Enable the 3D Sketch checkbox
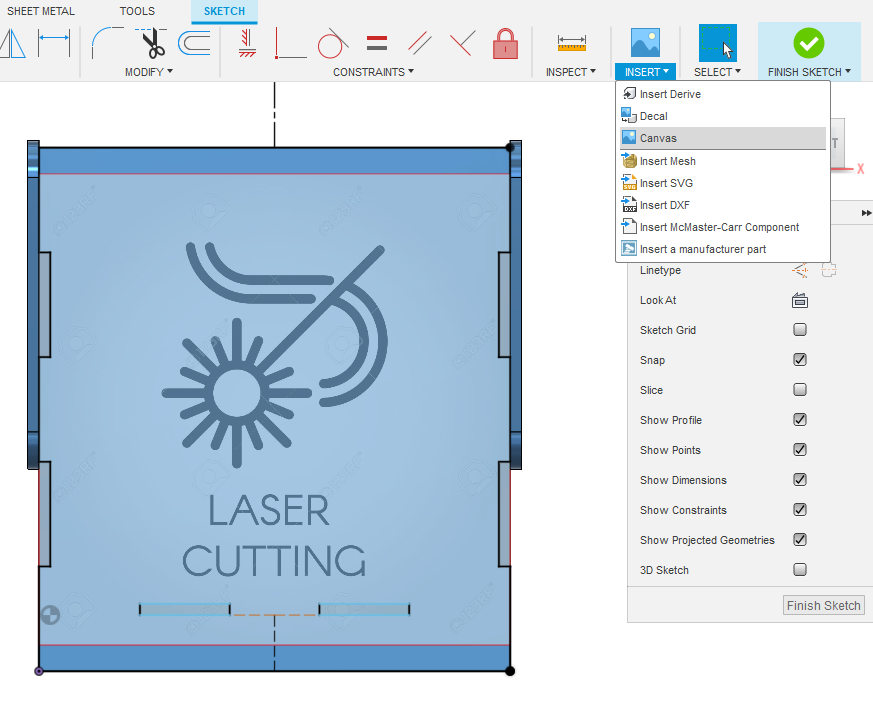Image resolution: width=873 pixels, height=703 pixels. (800, 569)
